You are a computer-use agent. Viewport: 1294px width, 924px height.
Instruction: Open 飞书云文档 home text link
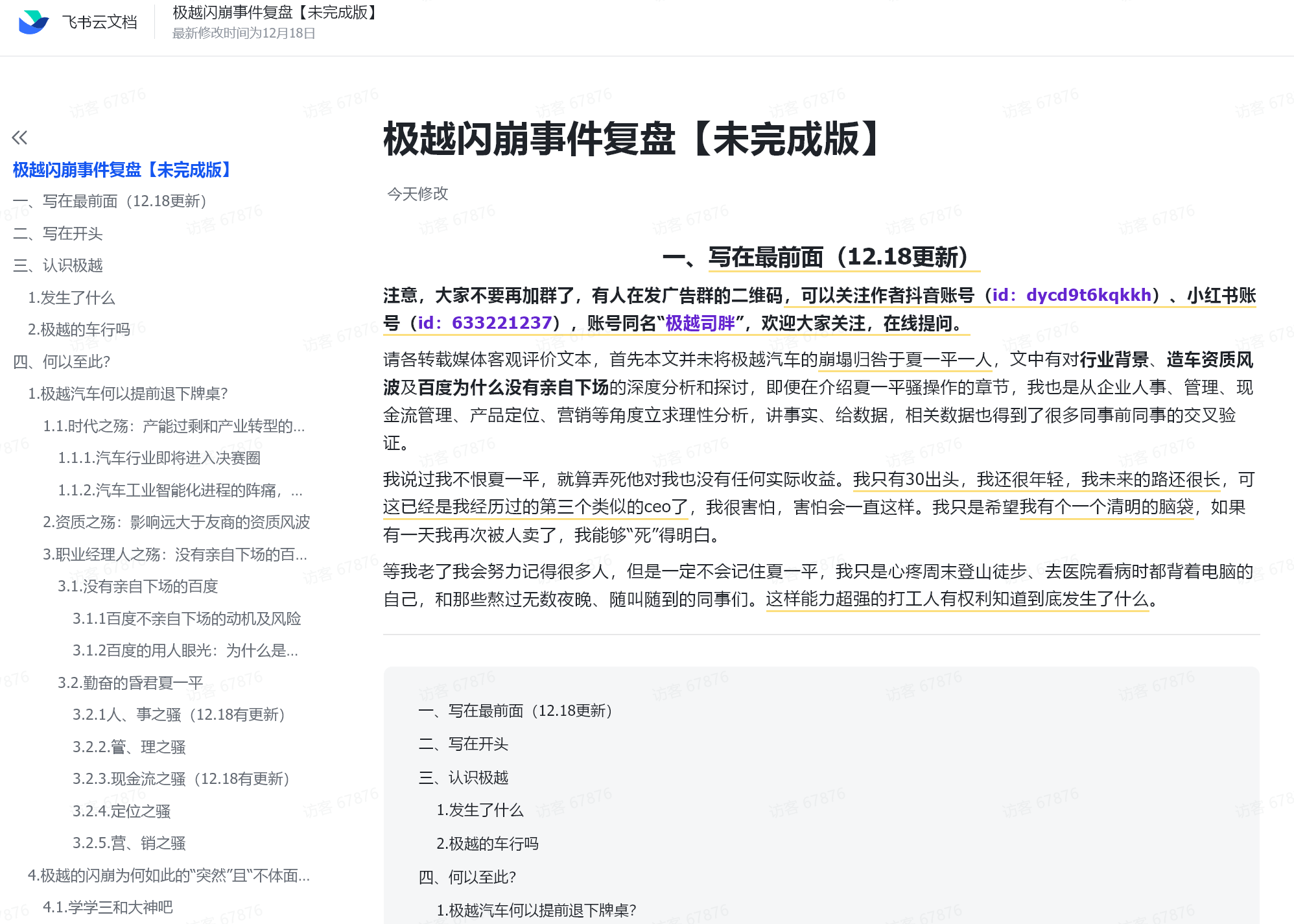[x=100, y=22]
